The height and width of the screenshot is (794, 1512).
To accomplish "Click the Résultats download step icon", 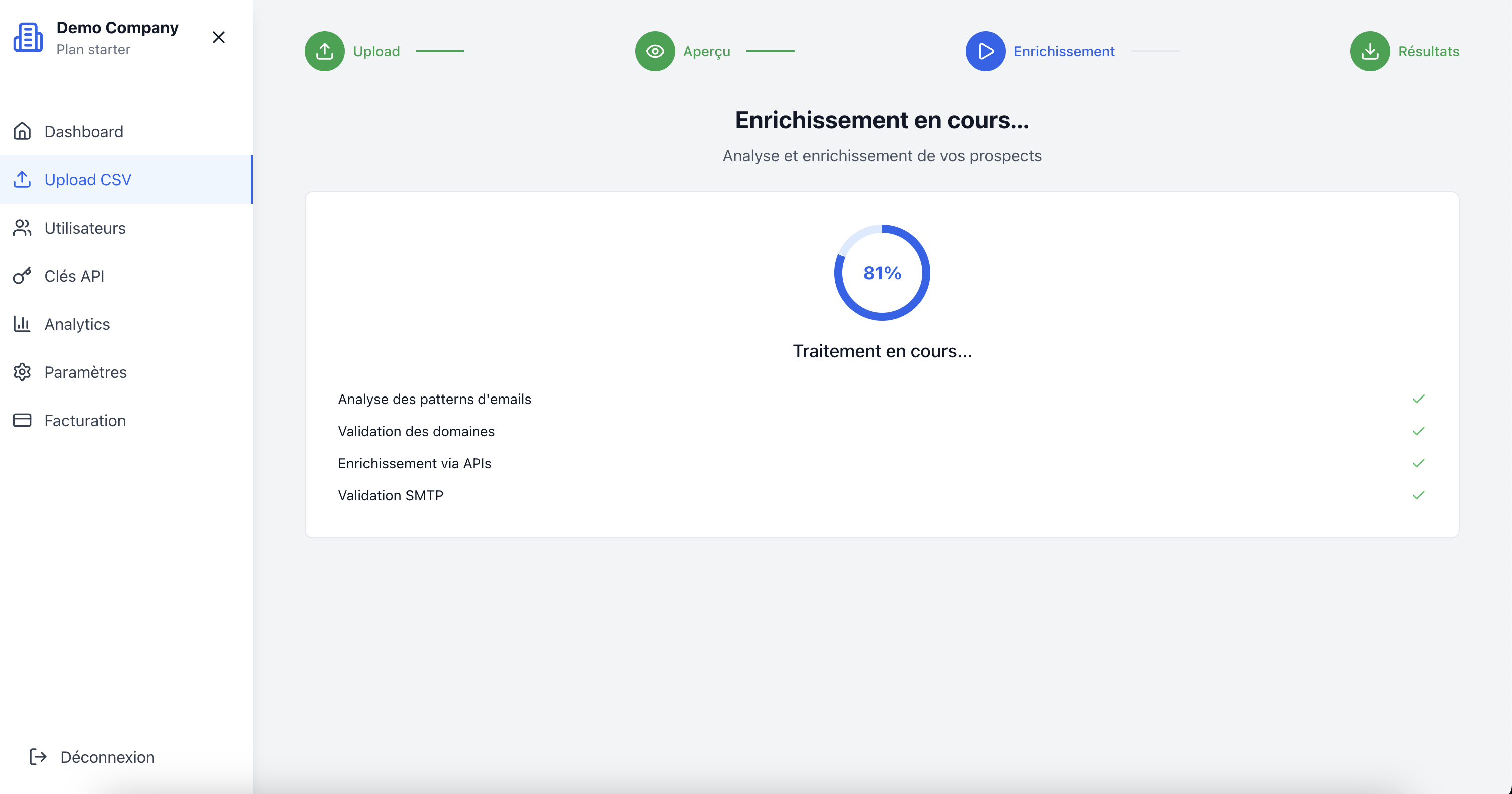I will 1369,51.
